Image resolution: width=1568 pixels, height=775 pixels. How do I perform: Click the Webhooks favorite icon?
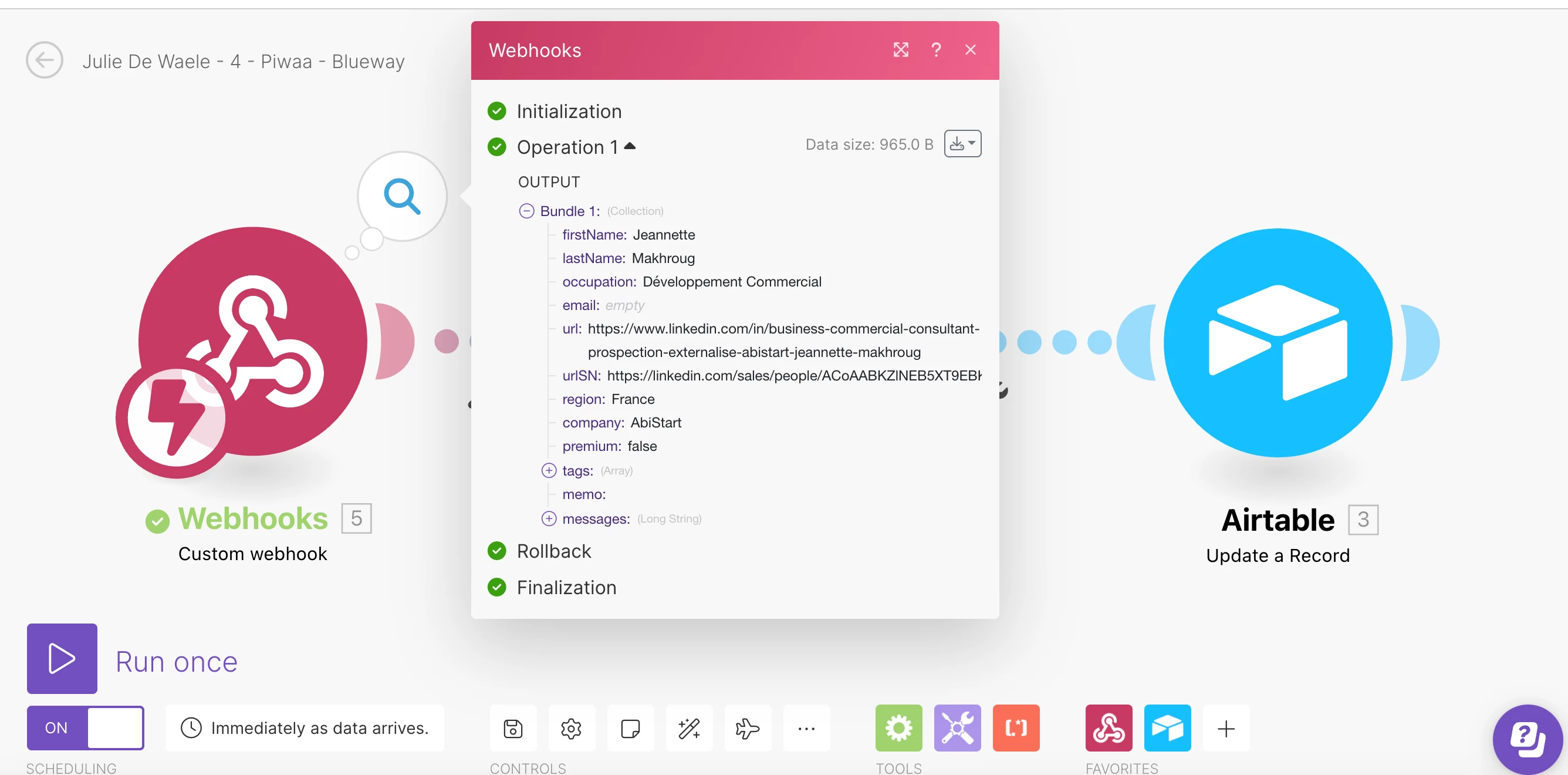point(1109,728)
